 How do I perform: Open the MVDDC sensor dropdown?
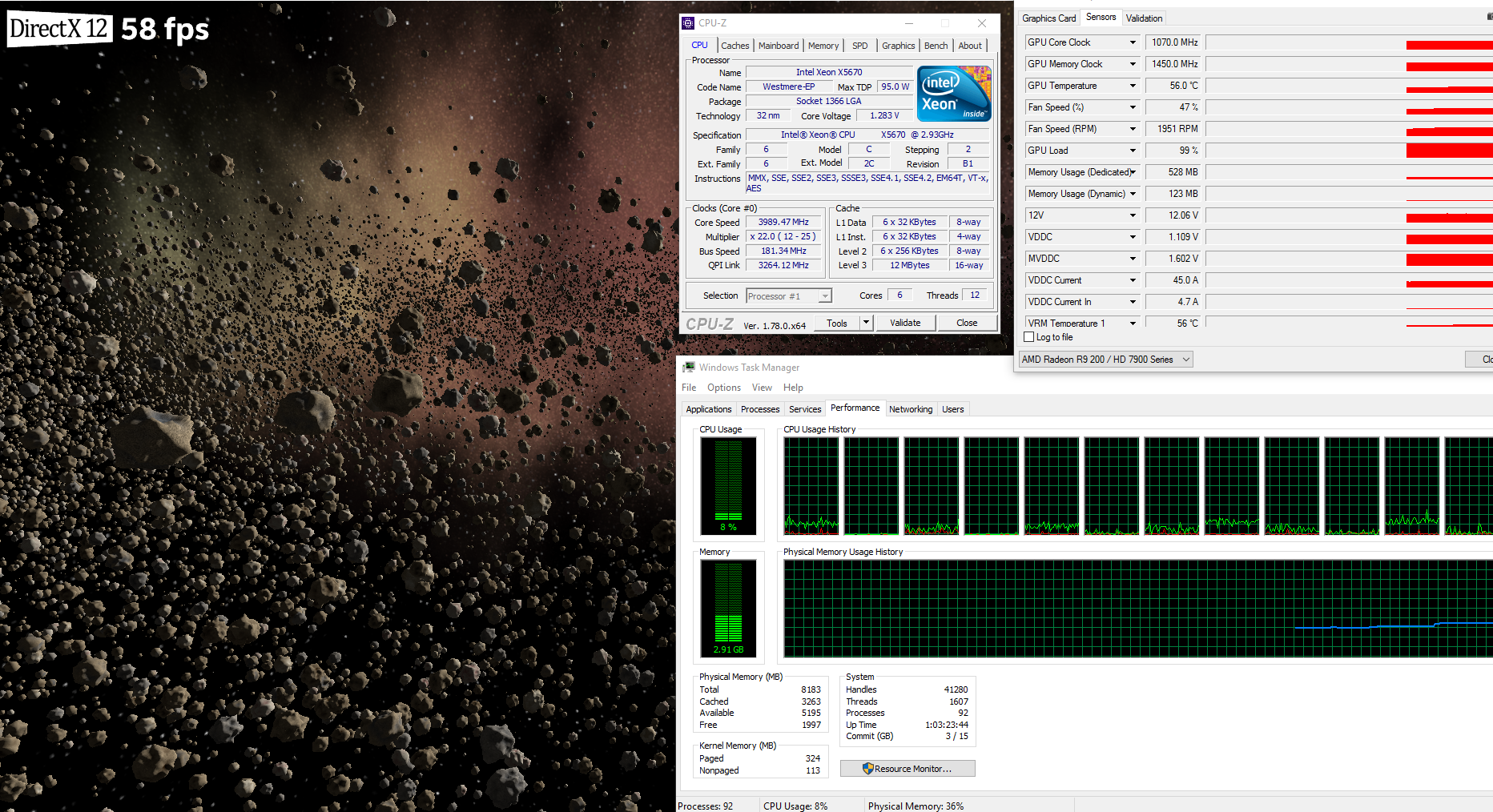point(1133,259)
